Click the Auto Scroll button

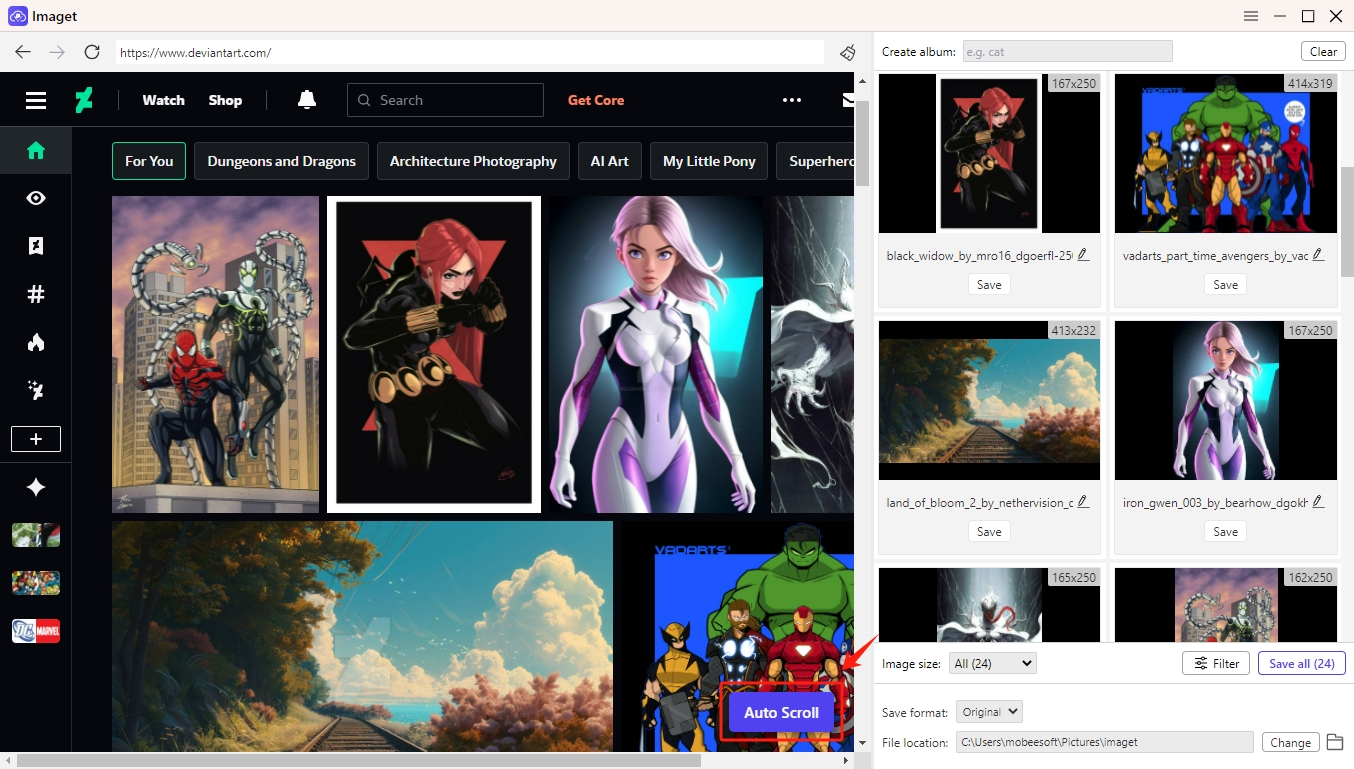pos(781,713)
